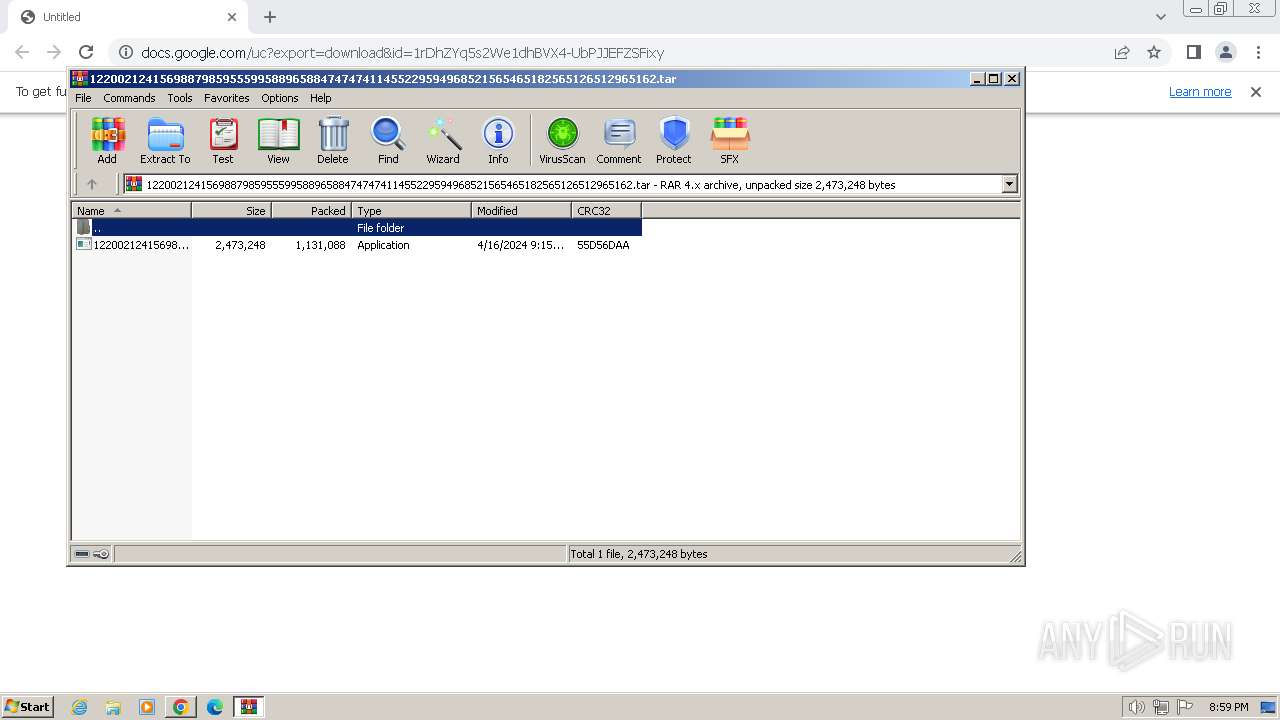Click the clock showing 8:59 PM
This screenshot has height=720, width=1280.
coord(1228,707)
